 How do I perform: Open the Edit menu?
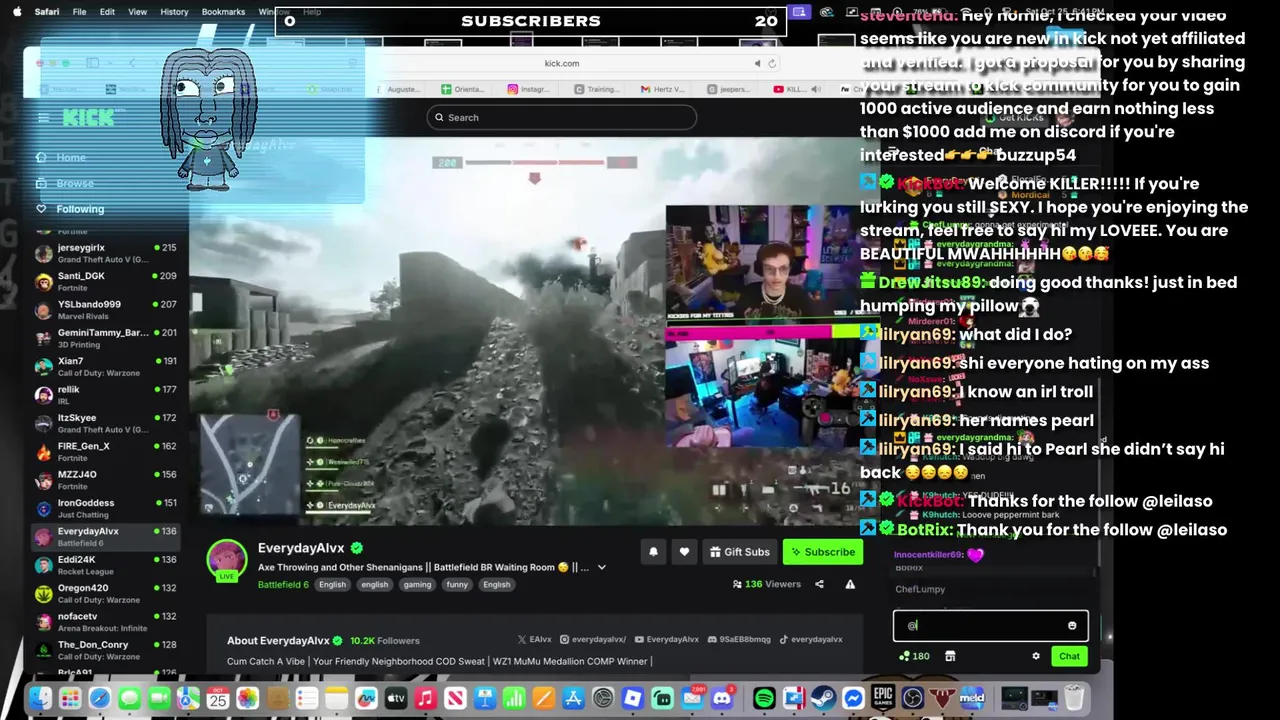pos(107,12)
